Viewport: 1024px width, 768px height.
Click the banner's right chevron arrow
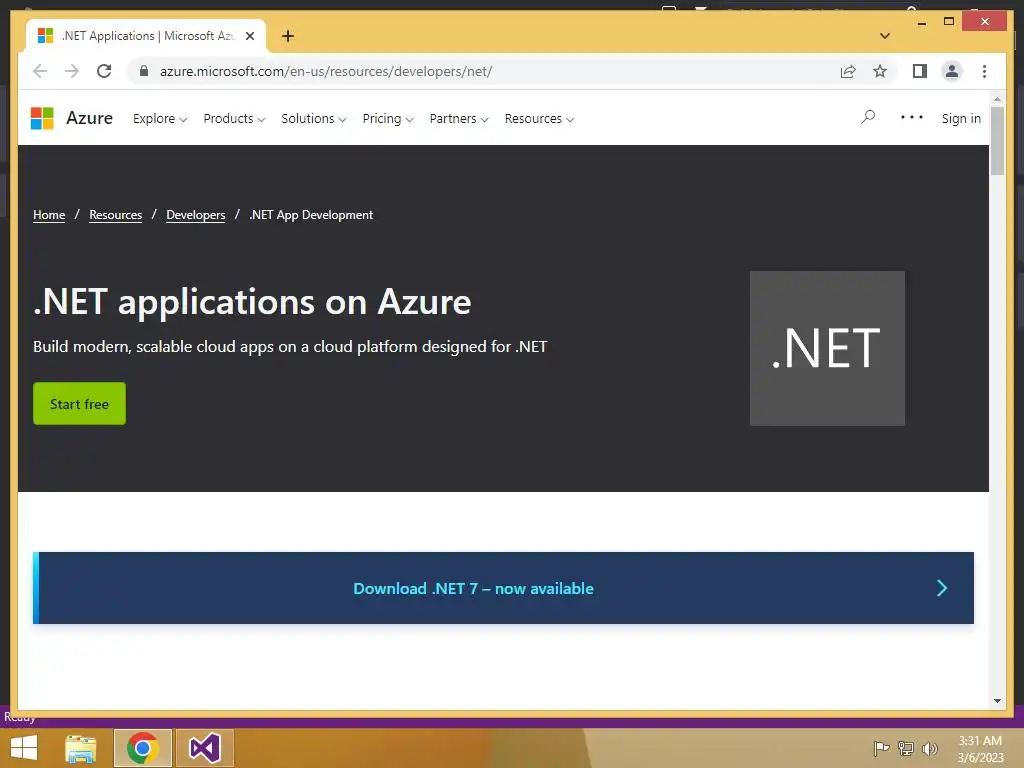coord(942,588)
